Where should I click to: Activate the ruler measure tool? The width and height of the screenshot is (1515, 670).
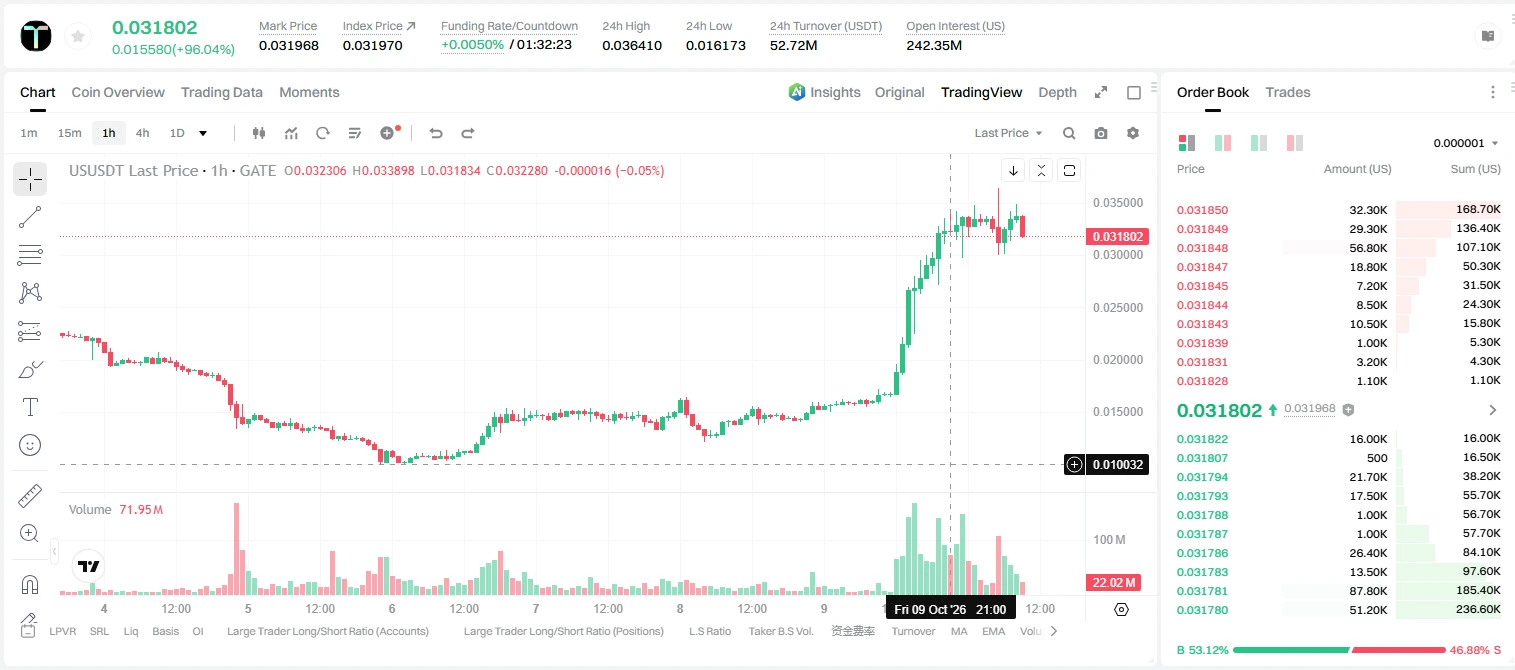point(30,495)
